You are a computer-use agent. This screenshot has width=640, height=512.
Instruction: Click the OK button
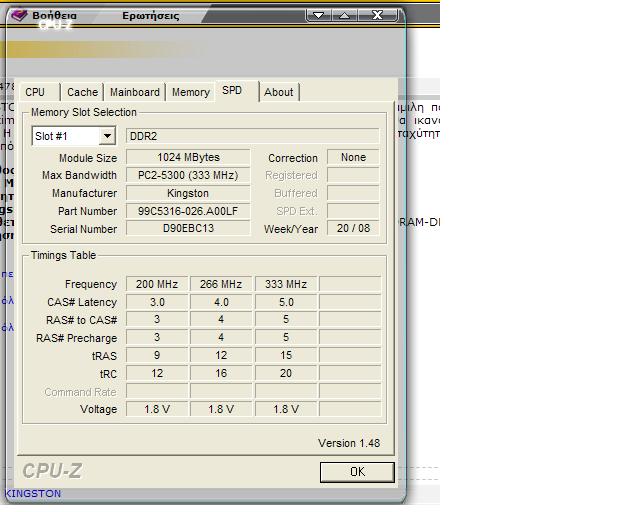pyautogui.click(x=357, y=472)
